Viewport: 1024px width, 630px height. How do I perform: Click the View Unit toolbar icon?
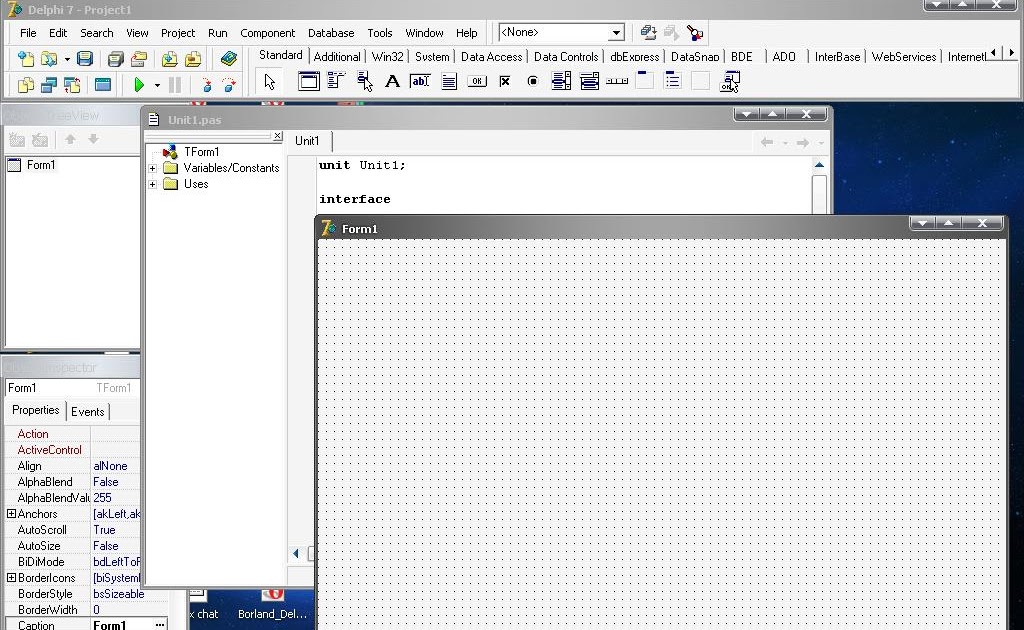pos(25,85)
